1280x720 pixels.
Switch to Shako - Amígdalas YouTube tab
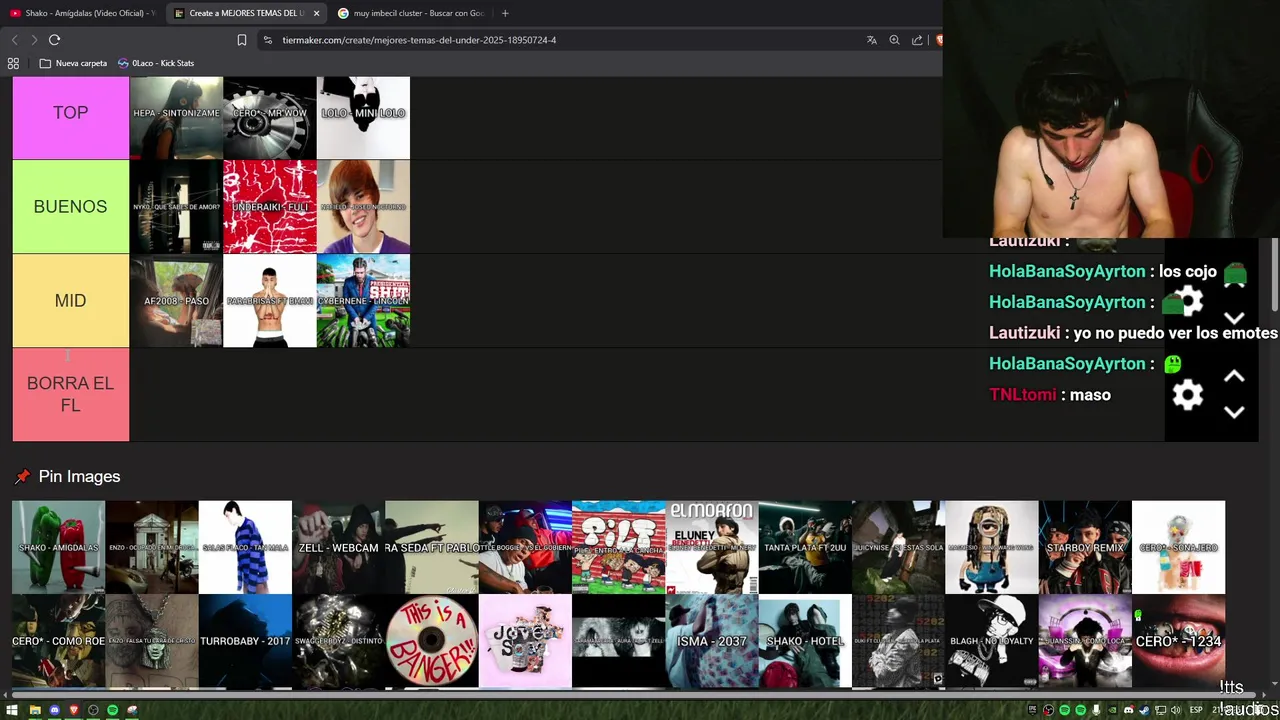click(82, 13)
